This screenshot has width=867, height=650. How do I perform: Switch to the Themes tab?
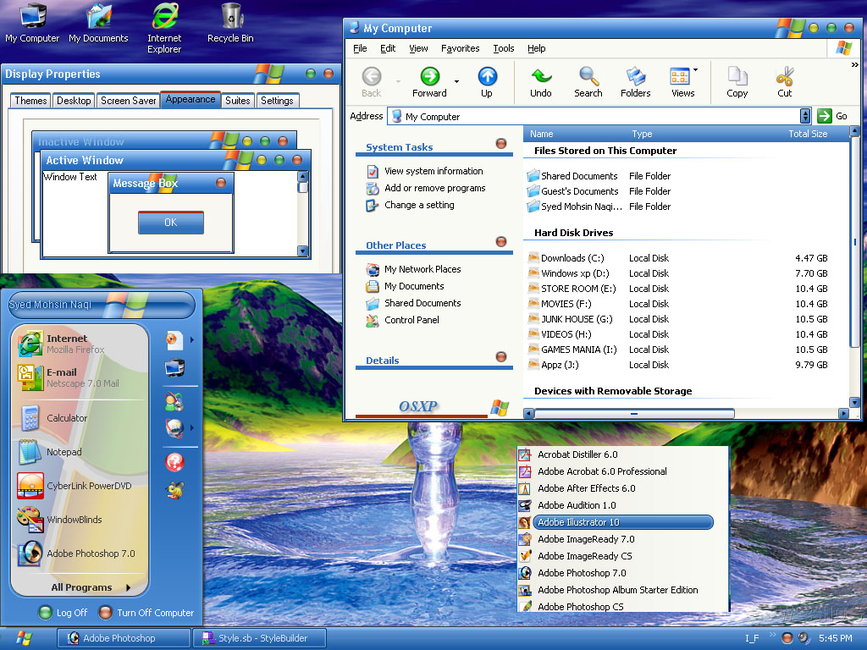coord(31,101)
